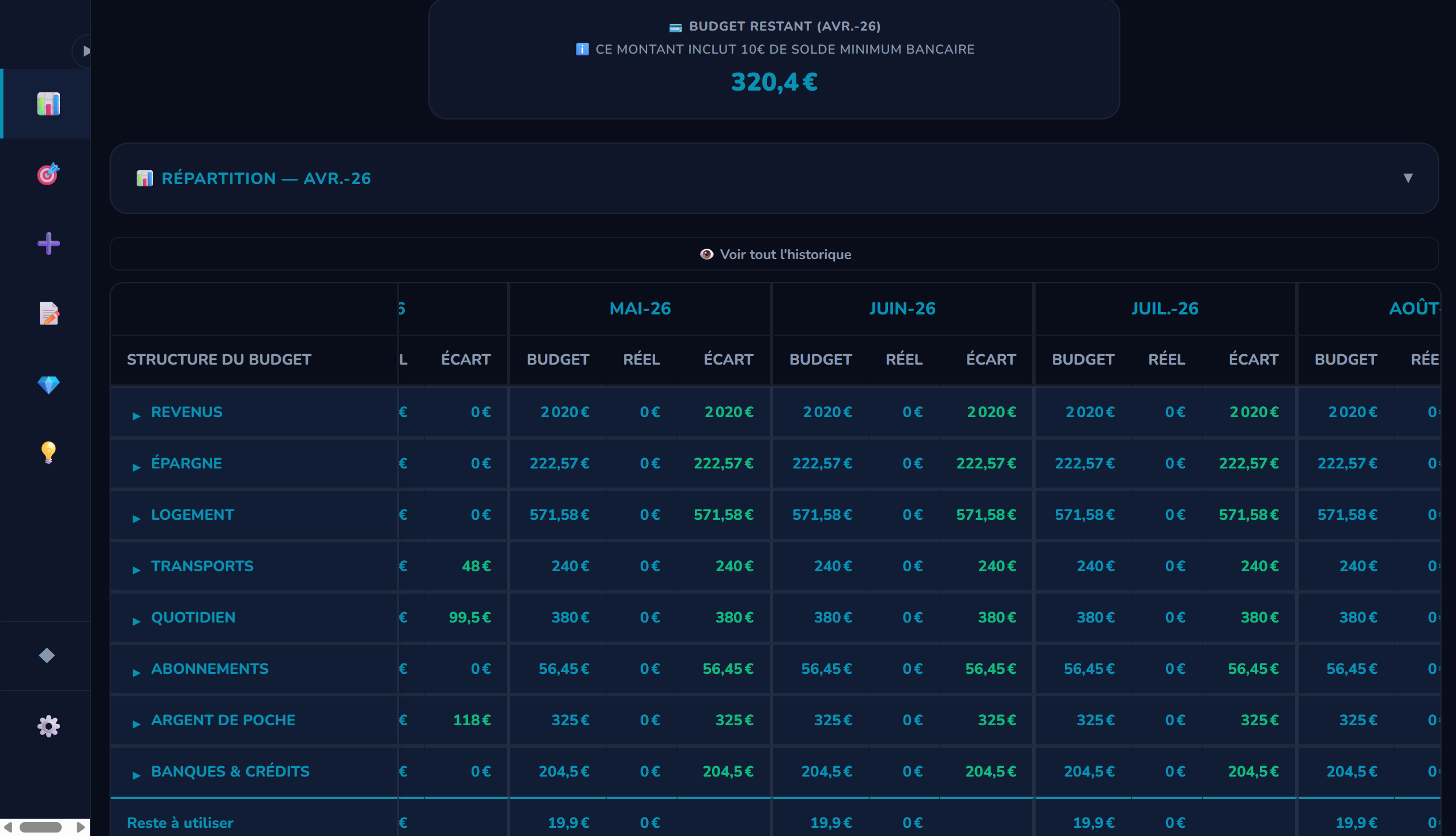Open Voir tout l'historique
Viewport: 1456px width, 836px height.
pos(776,254)
